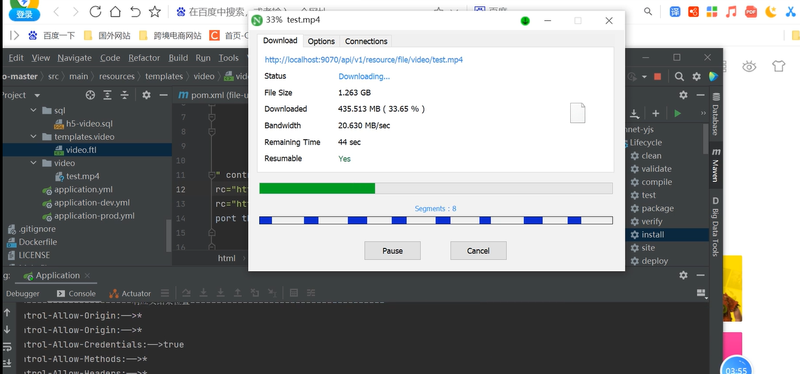
Task: Open the Run menu in IDE
Action: point(203,58)
